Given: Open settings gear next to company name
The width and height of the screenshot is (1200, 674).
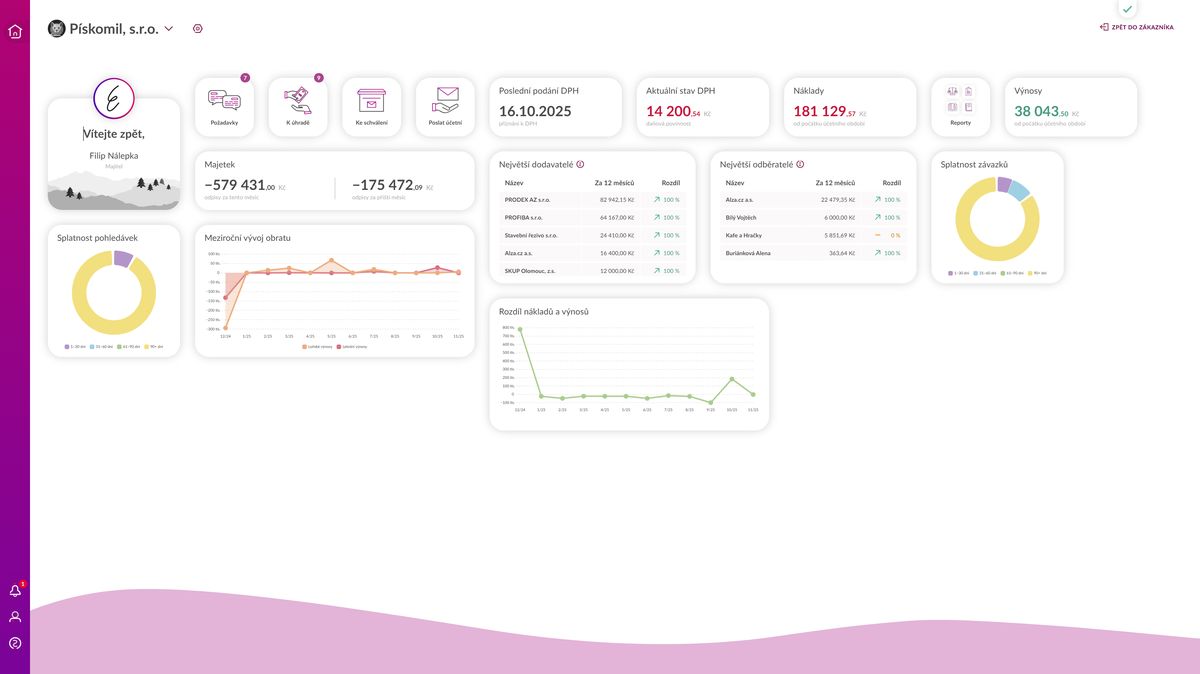Looking at the screenshot, I should coord(198,29).
